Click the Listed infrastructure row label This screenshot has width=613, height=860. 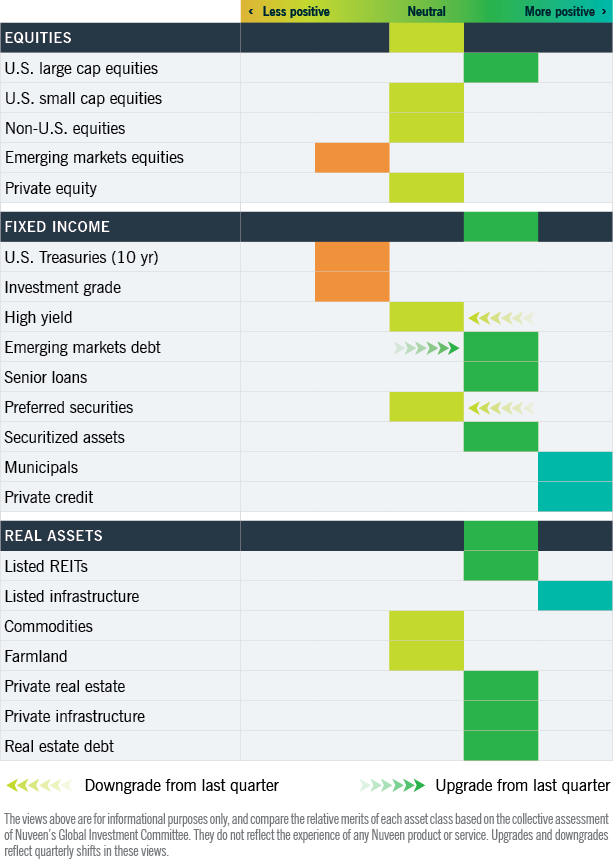[72, 596]
